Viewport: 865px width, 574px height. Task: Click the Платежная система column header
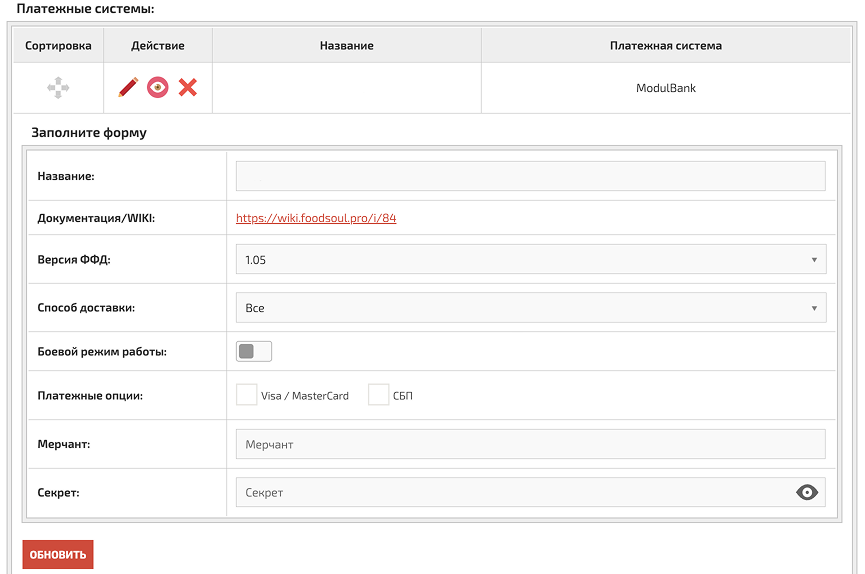click(x=665, y=45)
